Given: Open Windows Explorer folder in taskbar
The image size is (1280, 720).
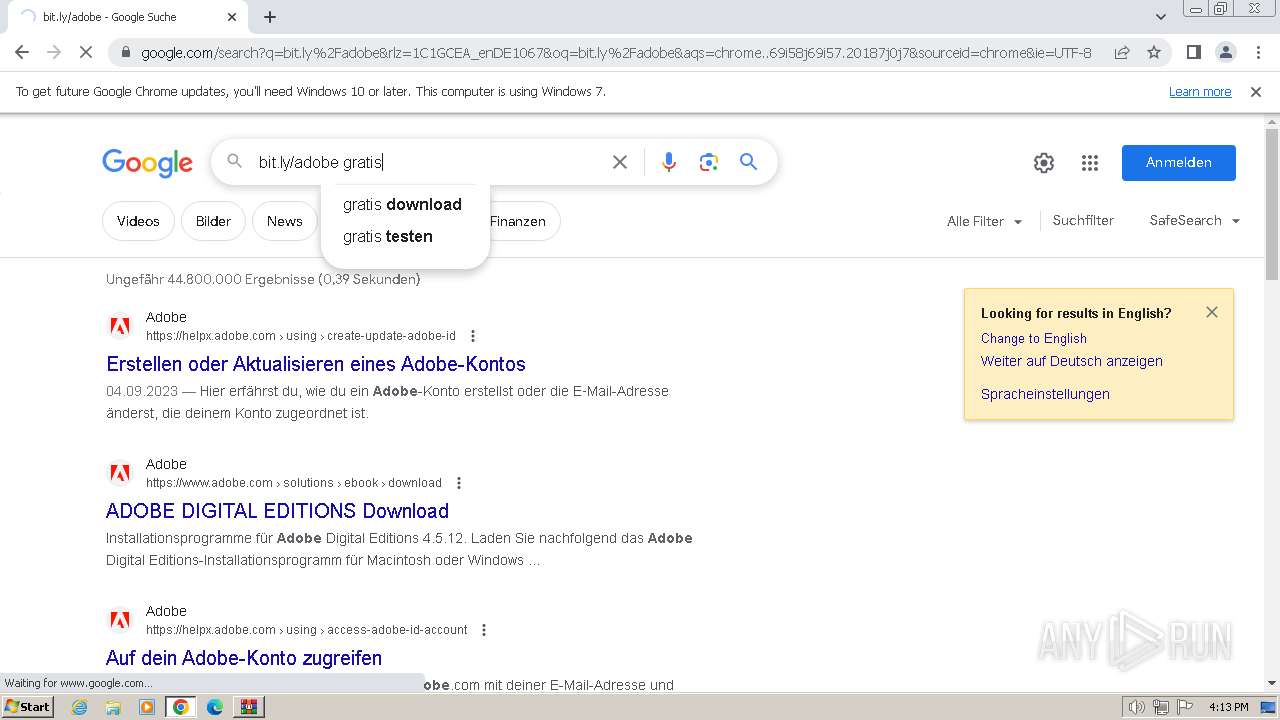Looking at the screenshot, I should point(113,707).
